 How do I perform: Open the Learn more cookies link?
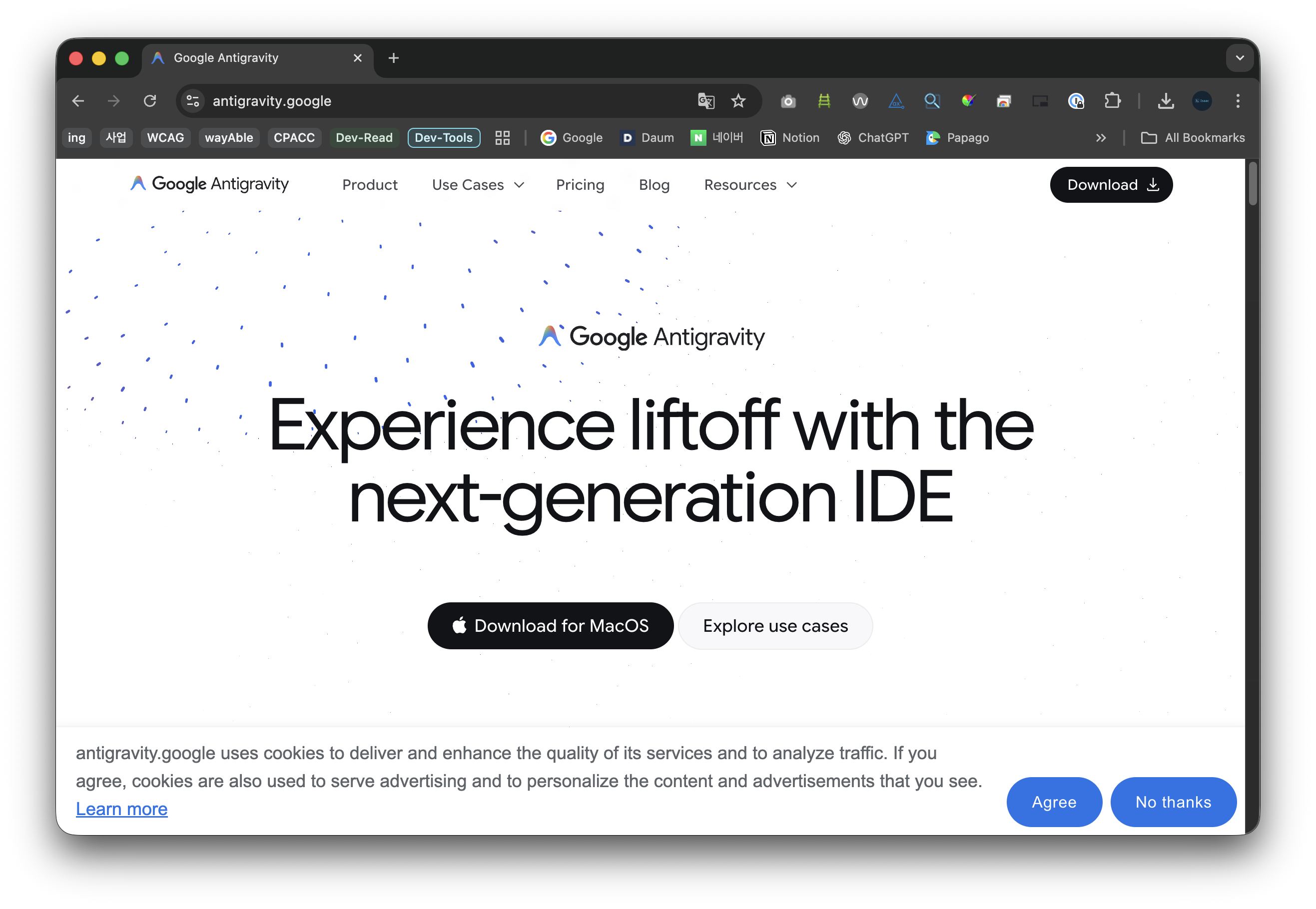121,809
